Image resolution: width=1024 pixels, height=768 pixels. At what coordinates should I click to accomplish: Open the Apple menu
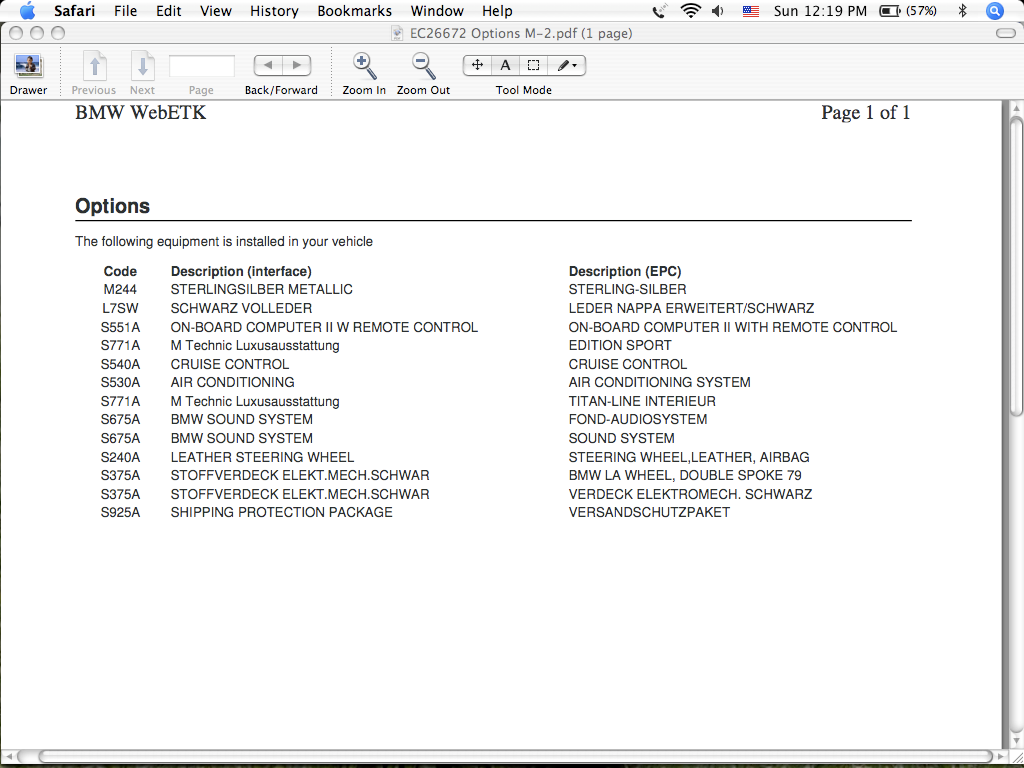27,11
